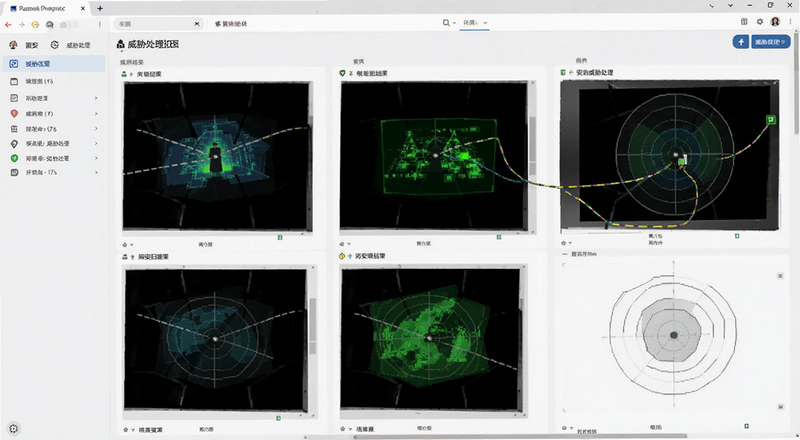Expand chevron on the location pin row

(x=96, y=143)
